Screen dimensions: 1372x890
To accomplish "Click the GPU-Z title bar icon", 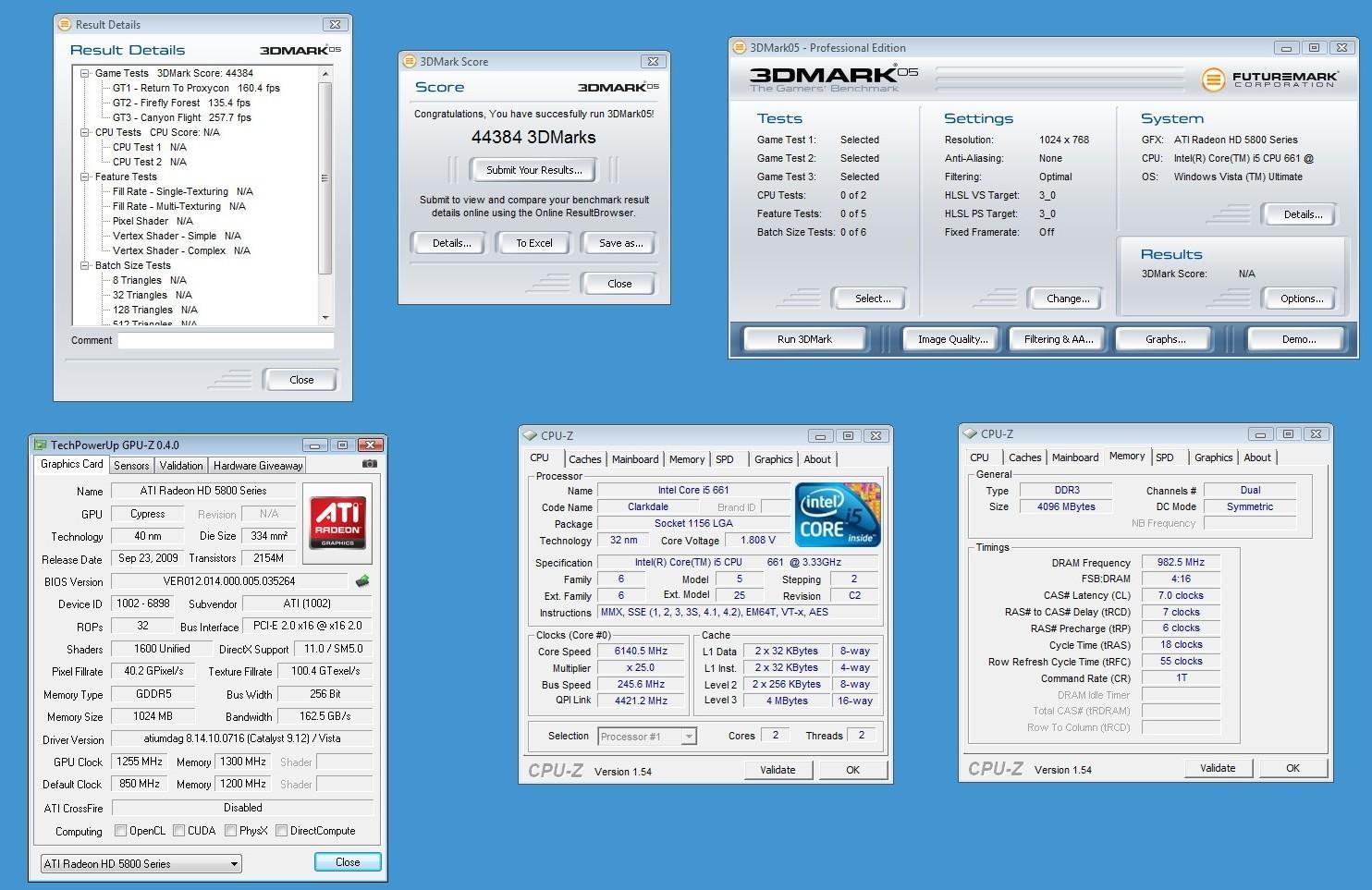I will coord(39,445).
